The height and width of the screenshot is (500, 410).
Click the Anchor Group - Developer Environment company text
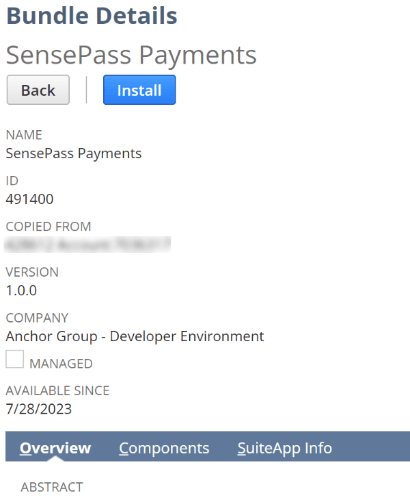pos(135,336)
